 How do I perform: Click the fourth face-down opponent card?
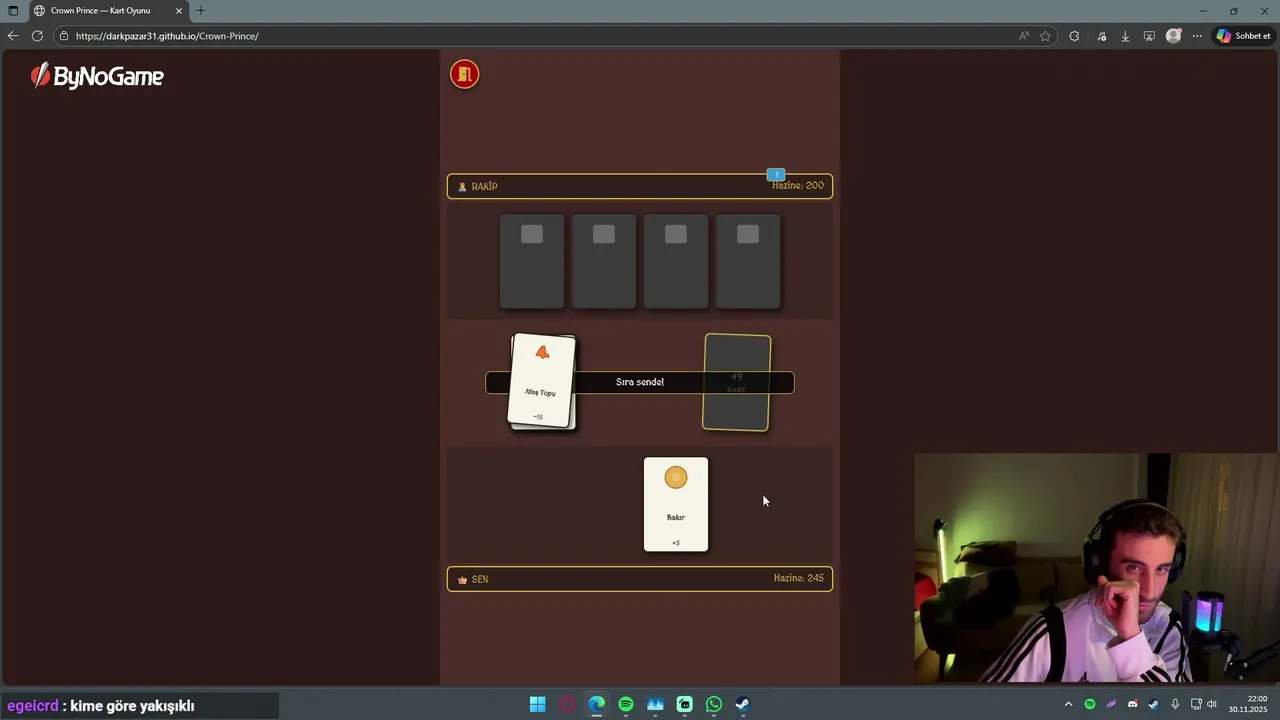coord(748,261)
